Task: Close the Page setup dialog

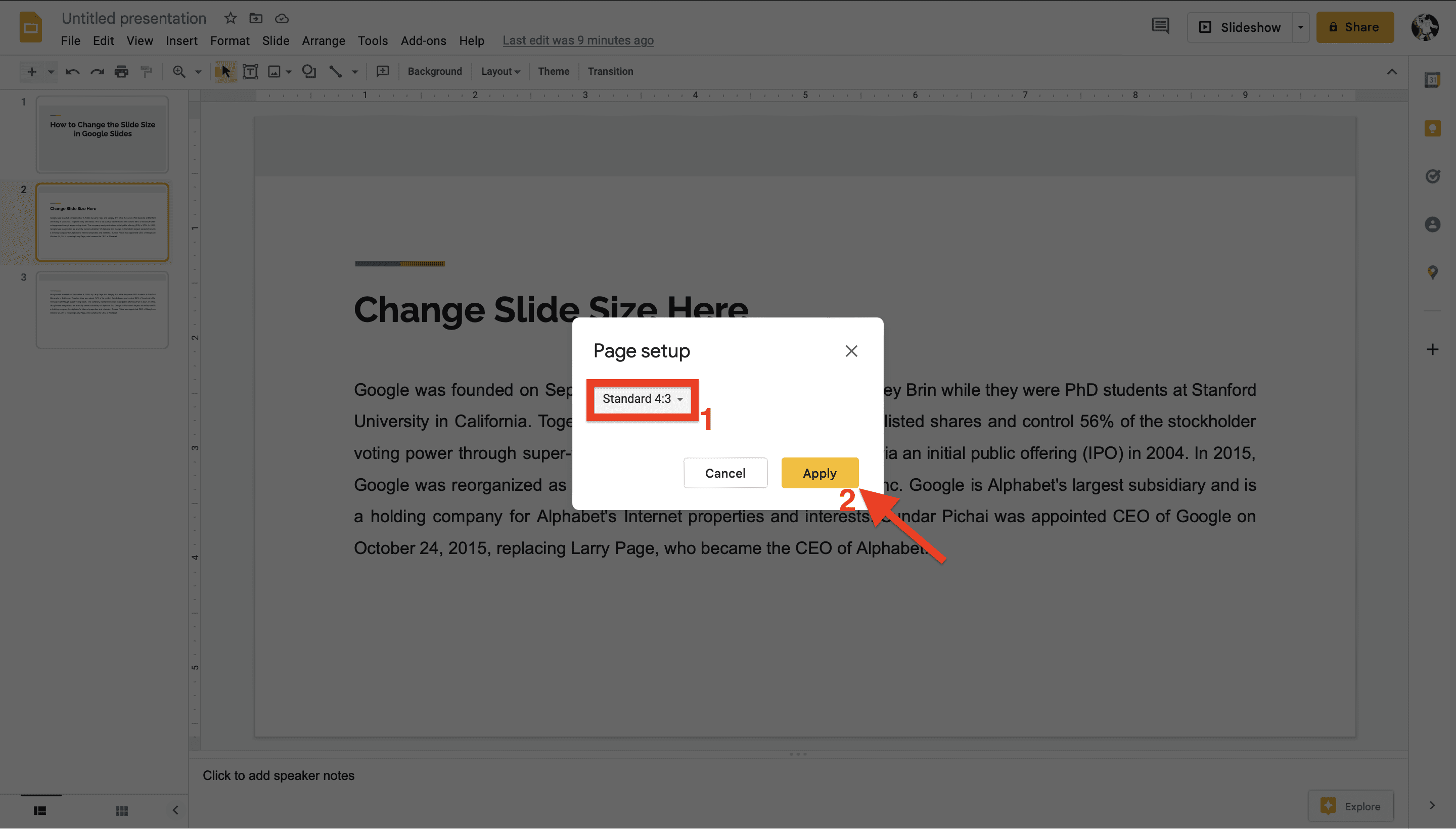Action: click(x=851, y=351)
